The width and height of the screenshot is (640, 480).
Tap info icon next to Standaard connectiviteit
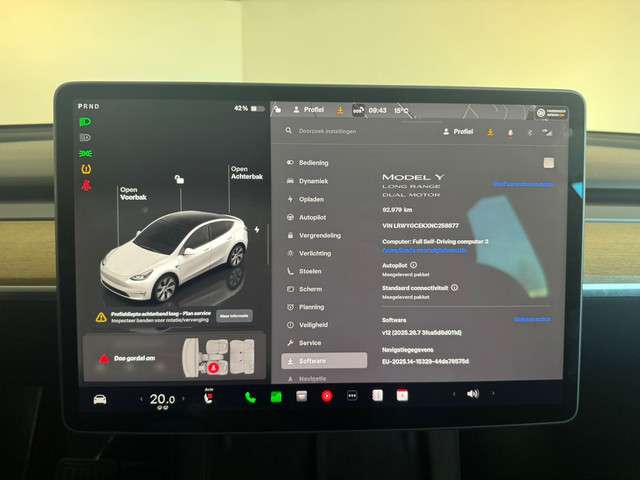coord(454,287)
